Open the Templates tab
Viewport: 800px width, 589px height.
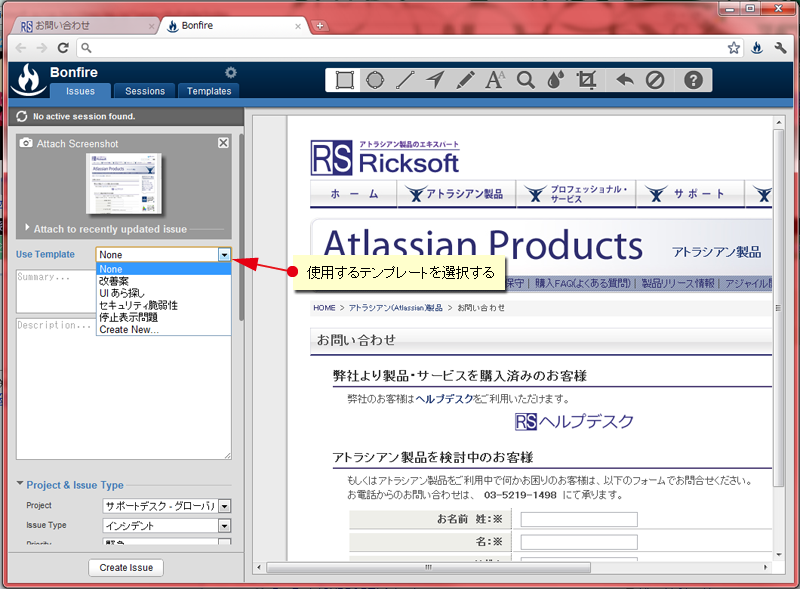point(209,91)
